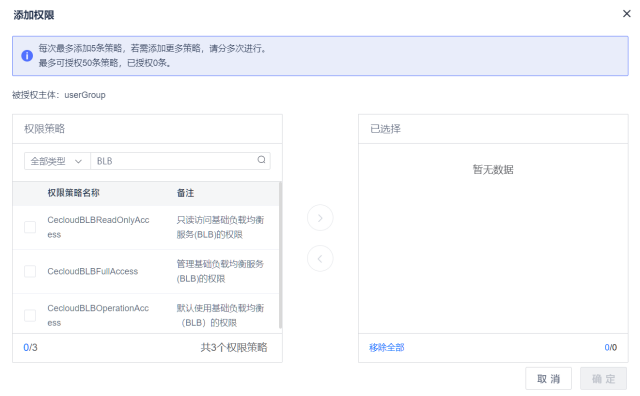Screen dimensions: 640x396
Task: Click the search magnifier icon
Action: [x=261, y=160]
